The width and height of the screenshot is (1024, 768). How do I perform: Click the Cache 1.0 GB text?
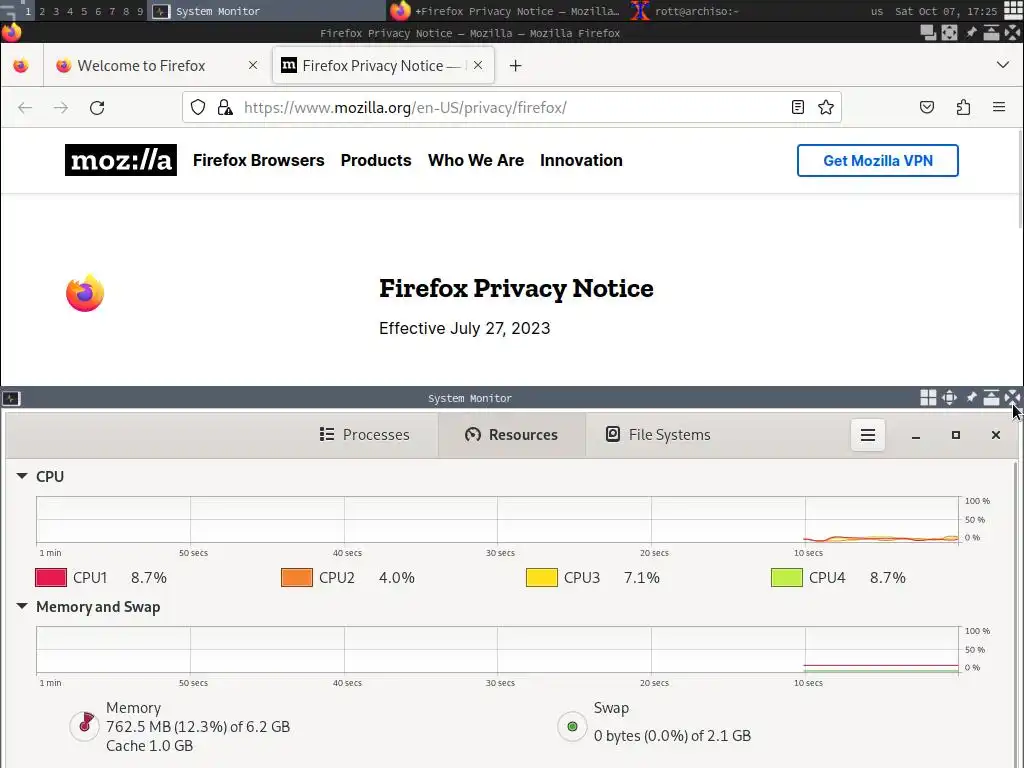click(150, 746)
